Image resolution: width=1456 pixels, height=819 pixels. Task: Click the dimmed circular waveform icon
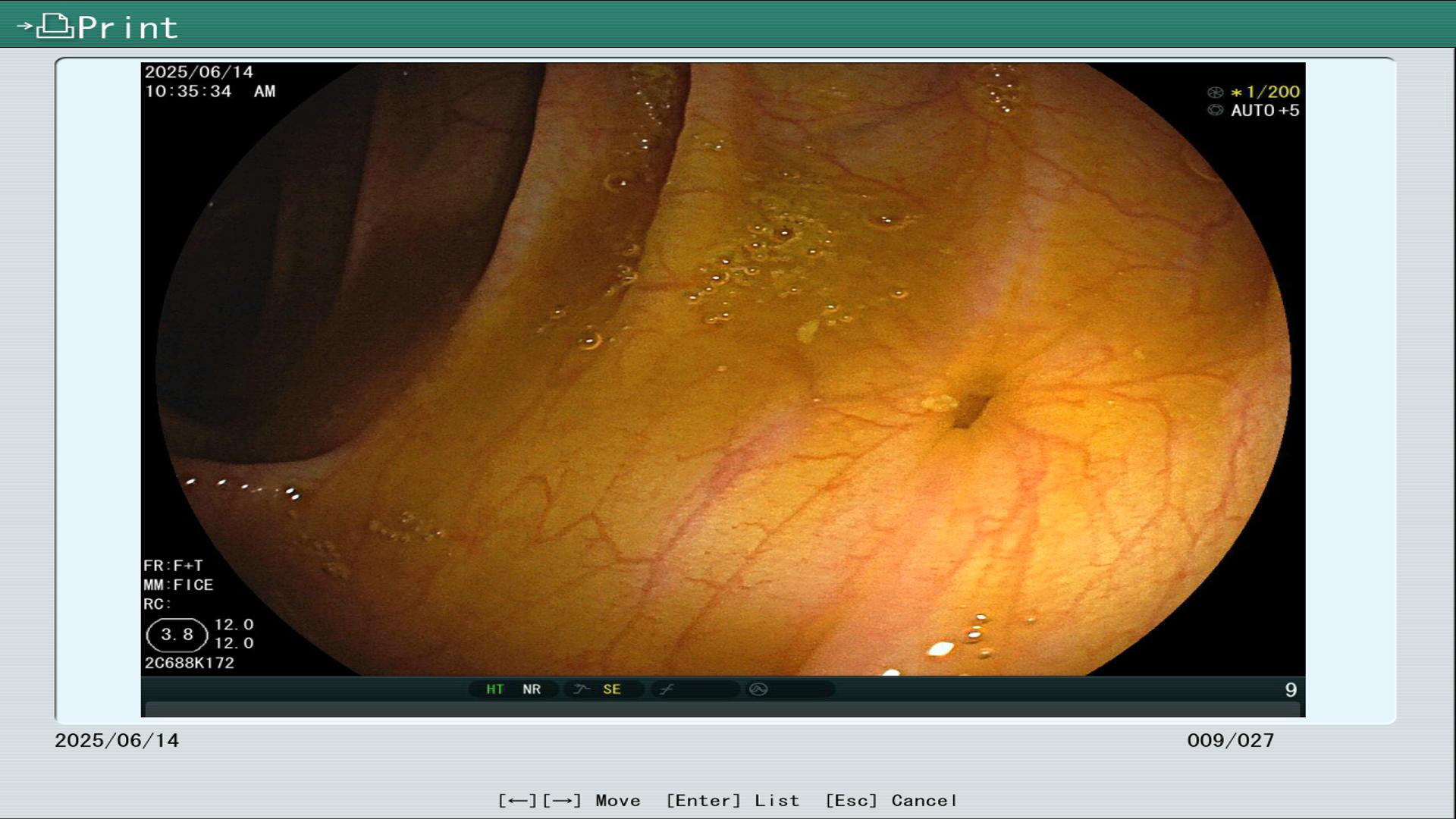(x=758, y=689)
